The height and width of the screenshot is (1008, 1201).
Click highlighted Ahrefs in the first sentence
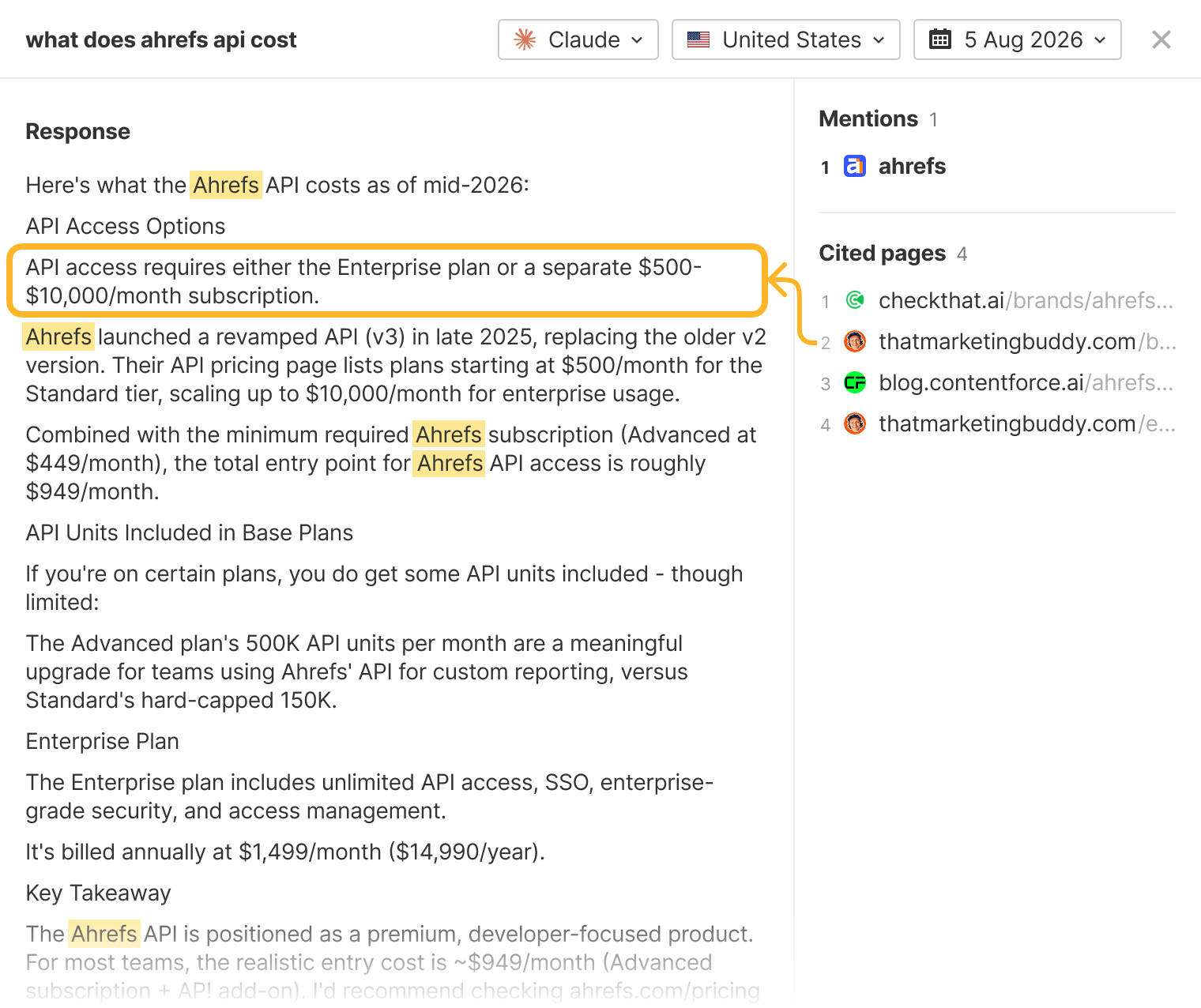(226, 185)
